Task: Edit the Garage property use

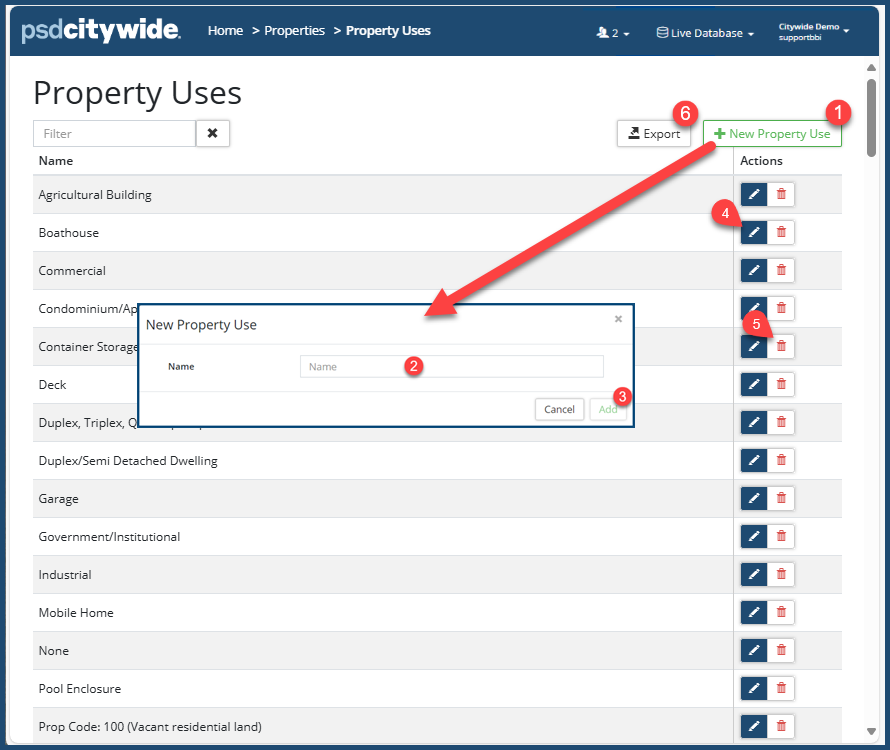Action: coord(754,499)
